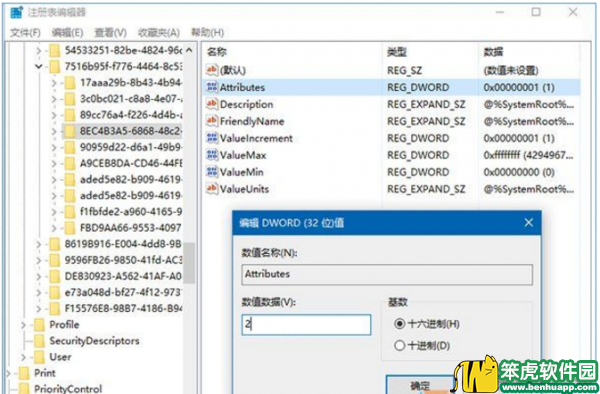The height and width of the screenshot is (394, 600).
Task: Expand the 8619B916-E004-4dd8 key
Action: pyautogui.click(x=38, y=244)
